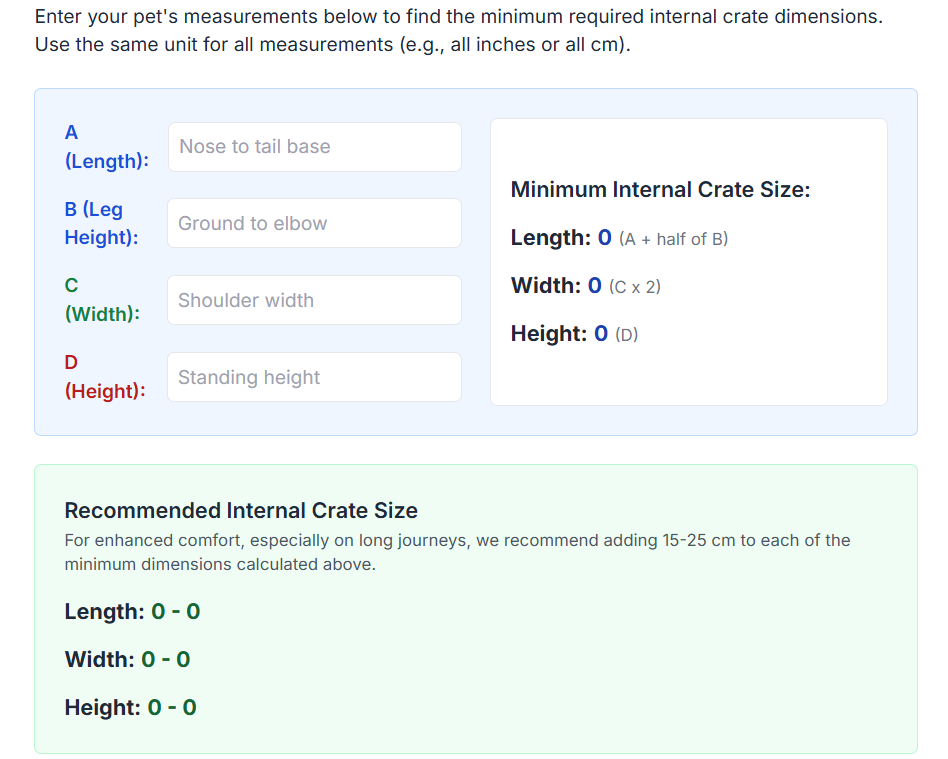Image resolution: width=948 pixels, height=759 pixels.
Task: Click the 'adding 15-25 cm' recommendation paragraph
Action: pos(457,552)
